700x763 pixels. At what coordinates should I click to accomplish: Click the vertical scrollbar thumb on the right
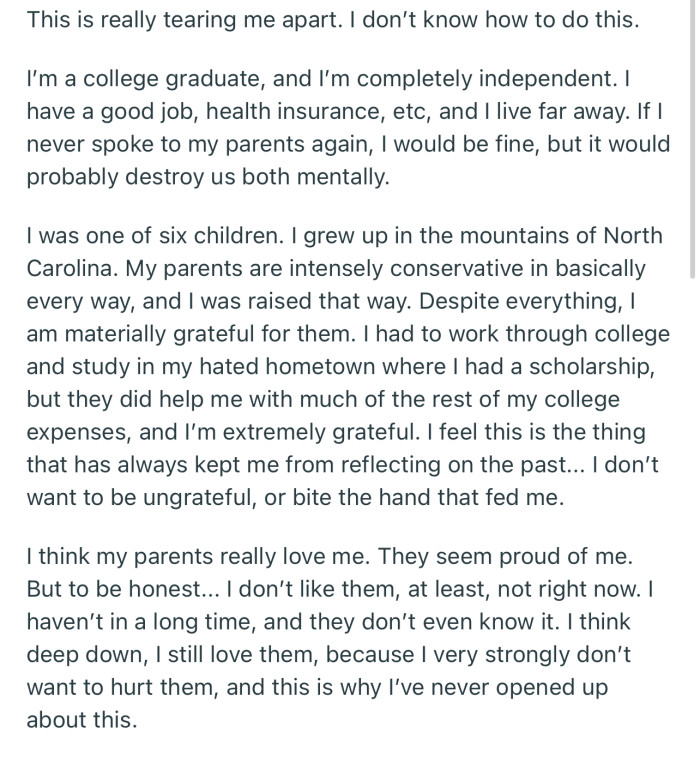pyautogui.click(x=693, y=140)
